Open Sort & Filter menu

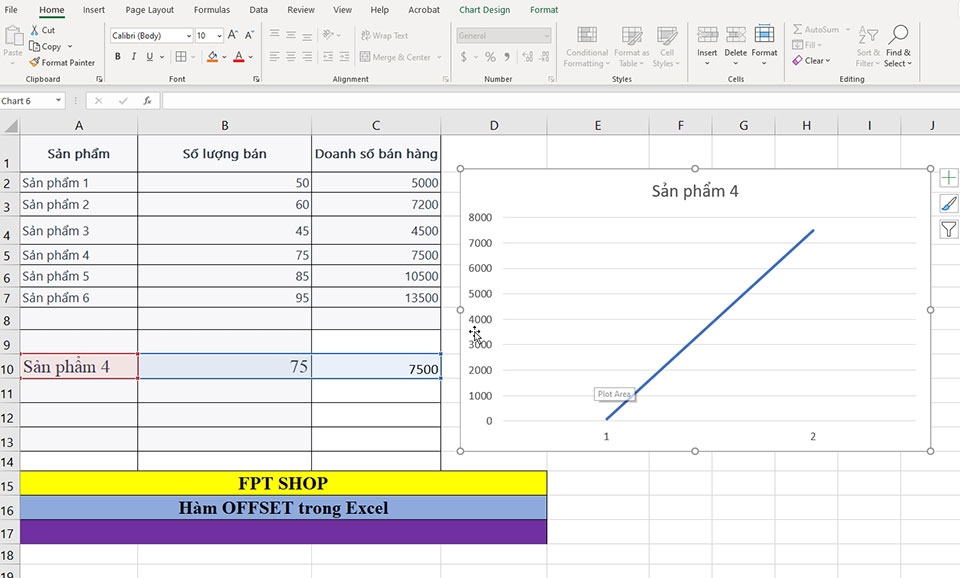868,47
